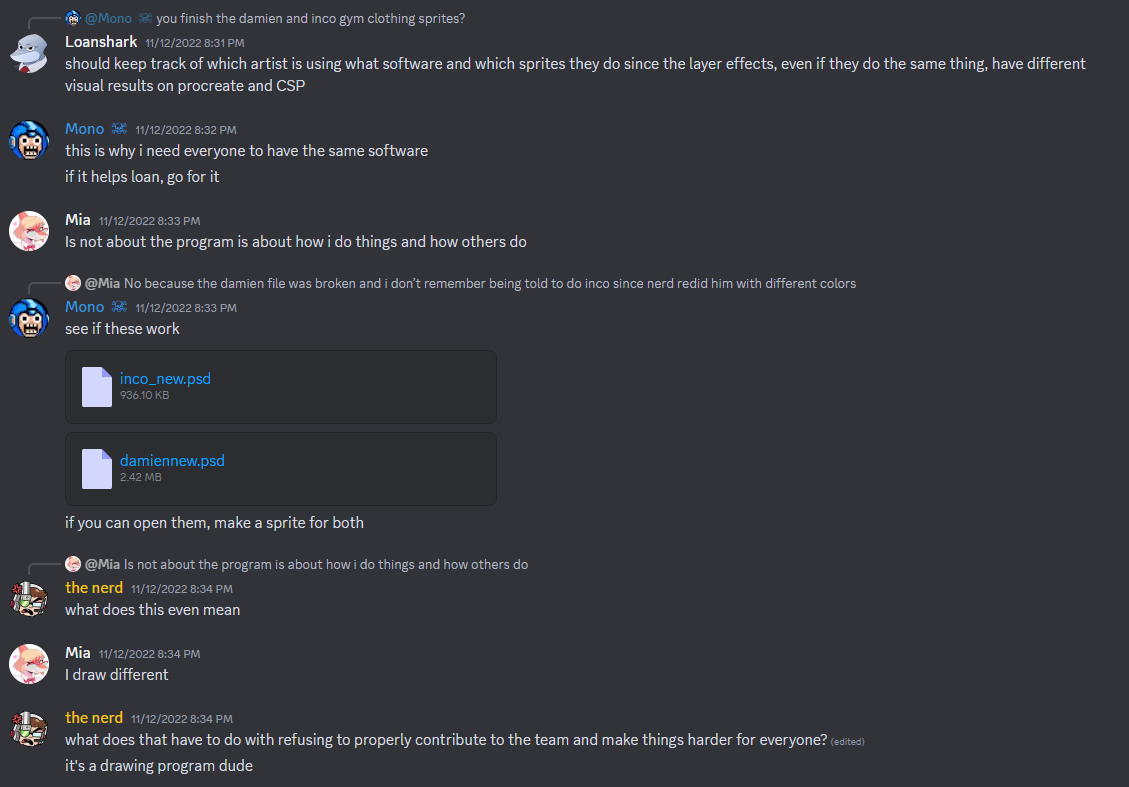Screen dimensions: 1129x787
Task: Click the @Mia mention in the nerd's reply
Action: click(x=102, y=565)
